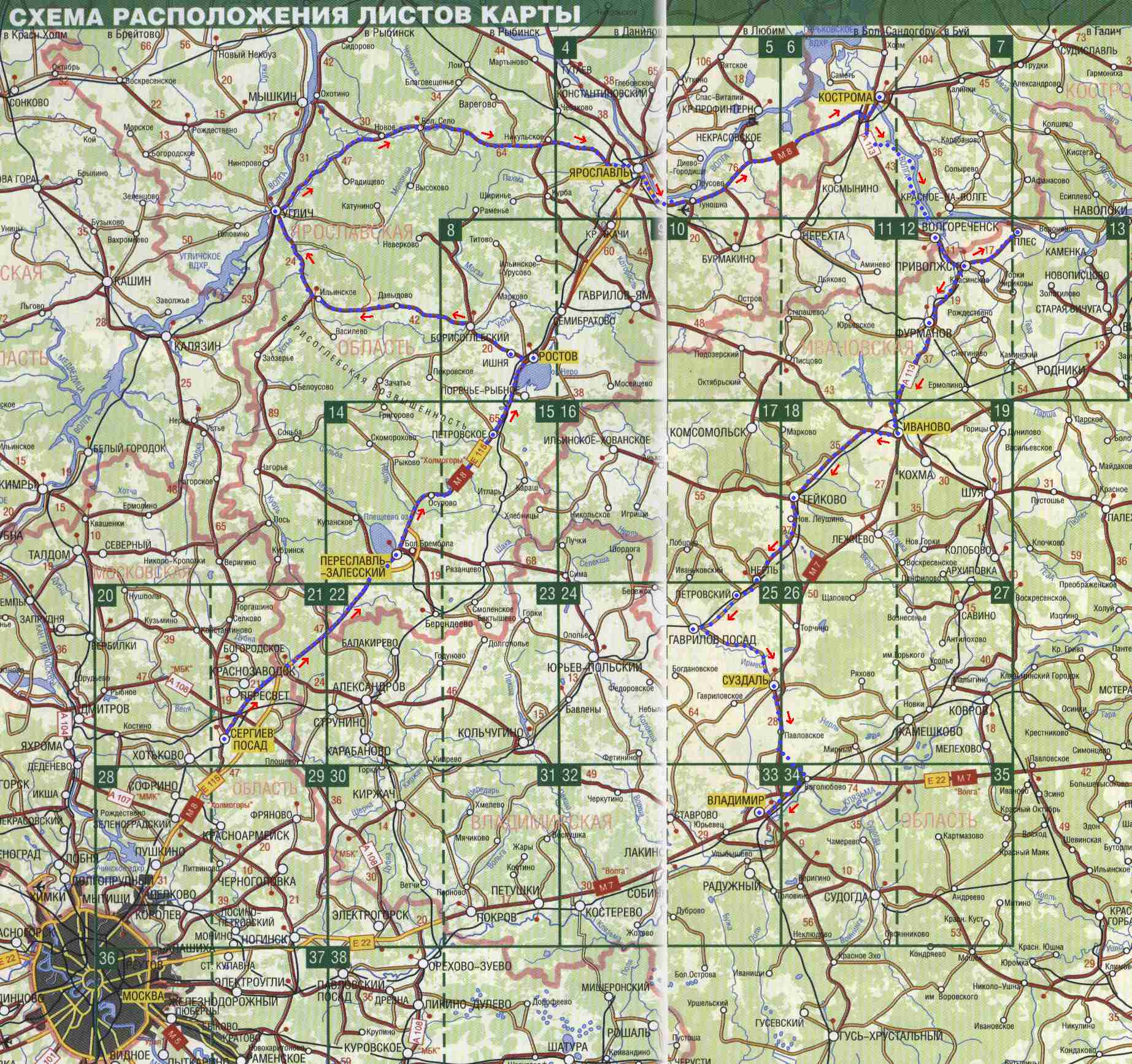This screenshot has width=1132, height=1064.
Task: Select the yellow СУЗДАЛЬ city label
Action: point(745,680)
